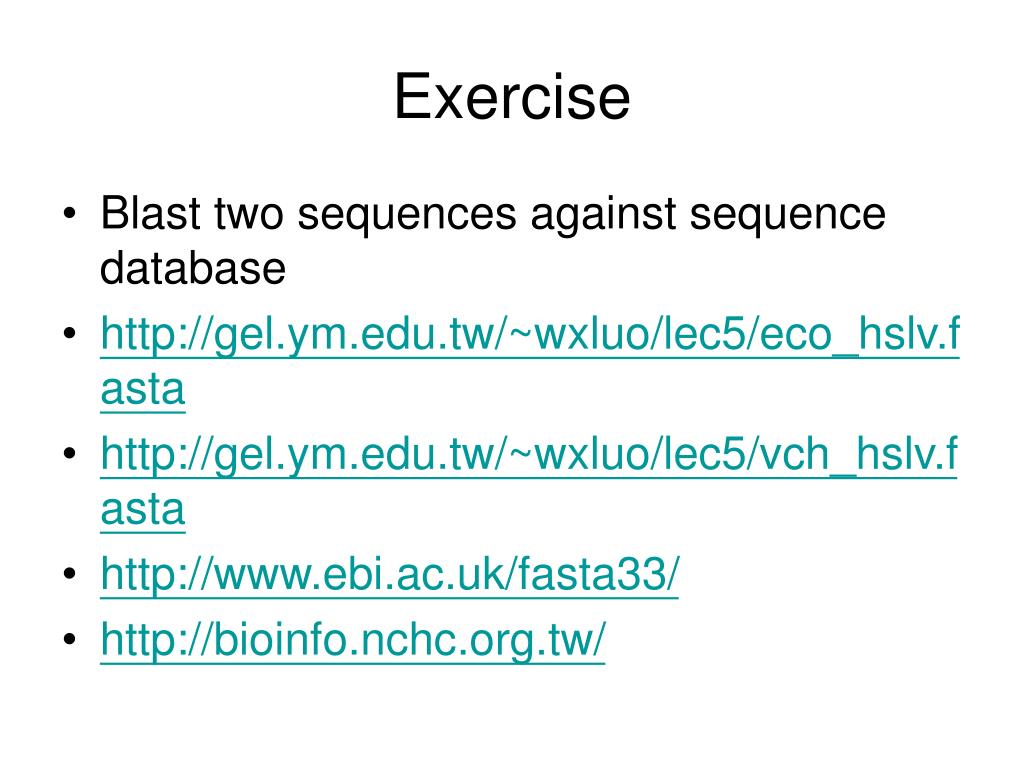Select the "Exercise" slide title

coord(512,97)
